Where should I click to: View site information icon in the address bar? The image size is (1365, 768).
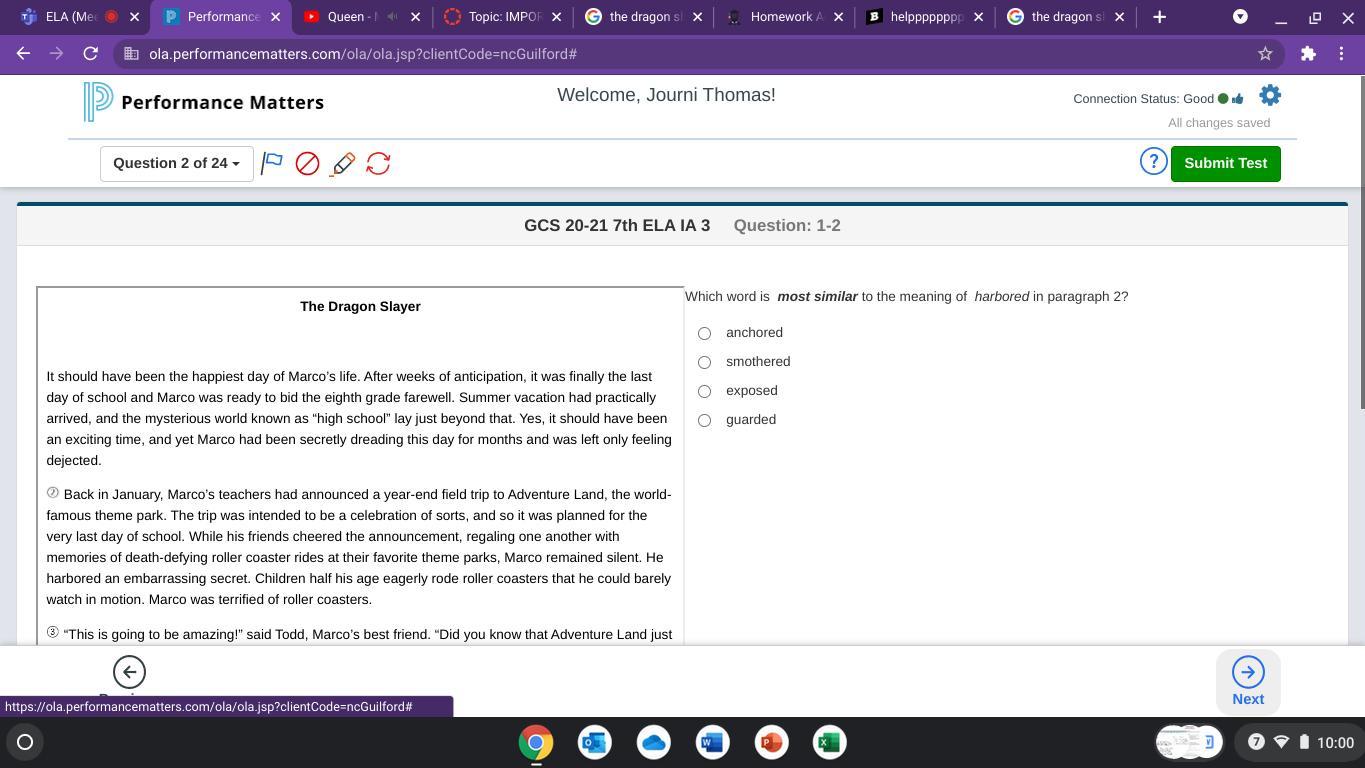pyautogui.click(x=131, y=54)
